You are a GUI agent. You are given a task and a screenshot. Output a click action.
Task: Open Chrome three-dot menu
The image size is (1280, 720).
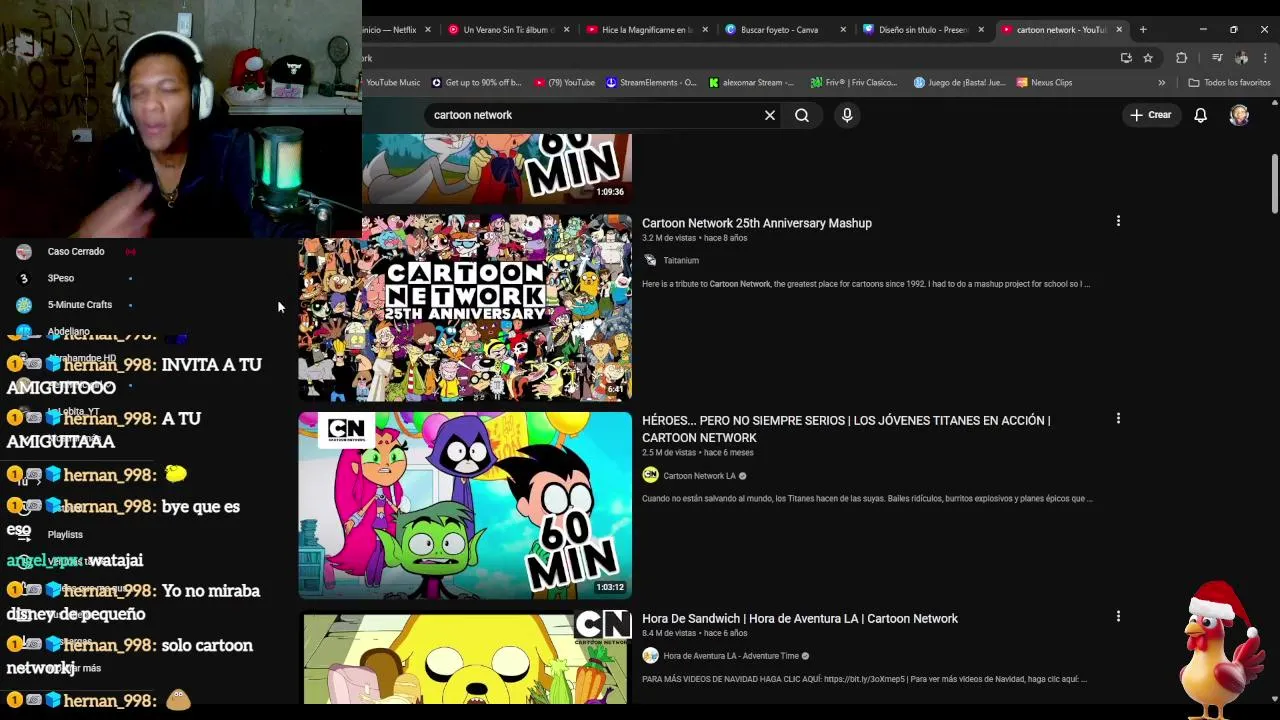click(x=1265, y=58)
